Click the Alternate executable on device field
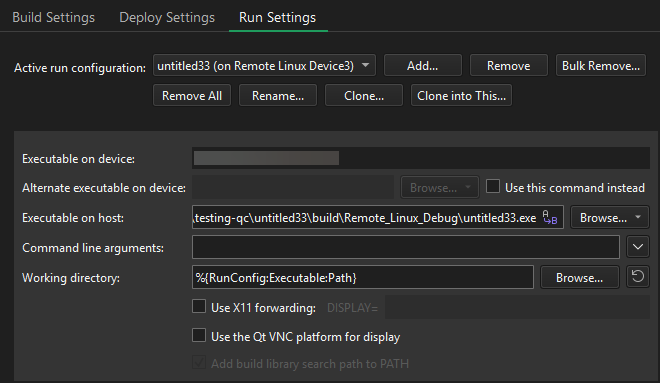660x383 pixels. click(x=293, y=187)
